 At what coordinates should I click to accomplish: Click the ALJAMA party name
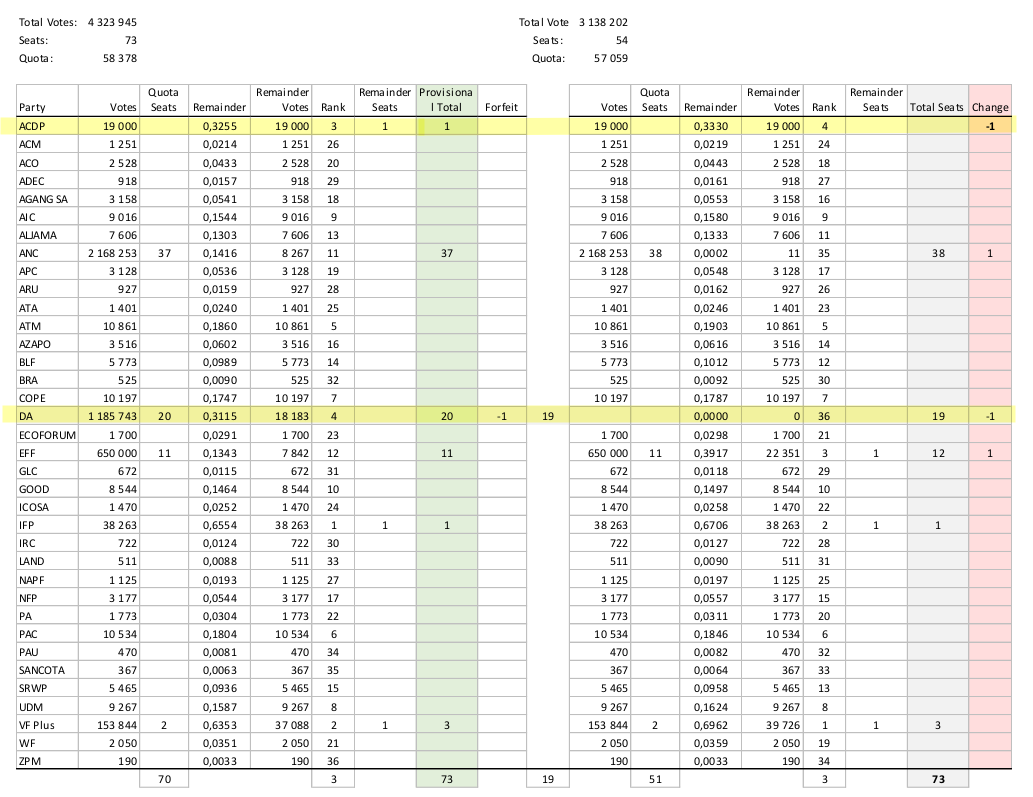[38, 235]
